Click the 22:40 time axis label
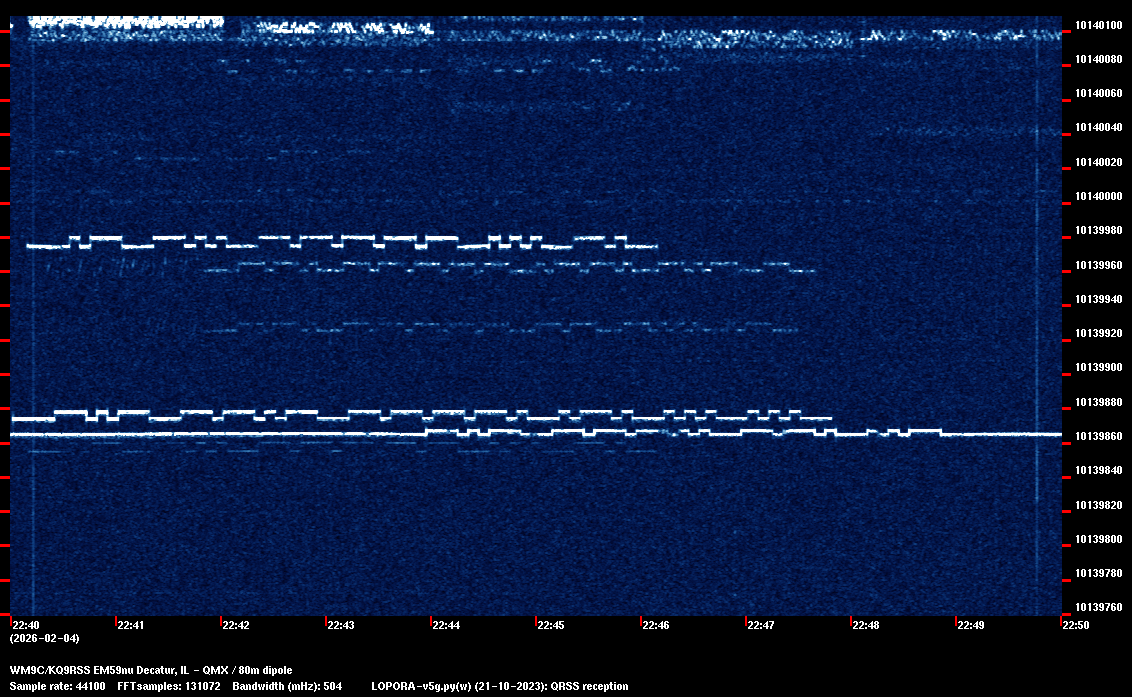 (25, 626)
